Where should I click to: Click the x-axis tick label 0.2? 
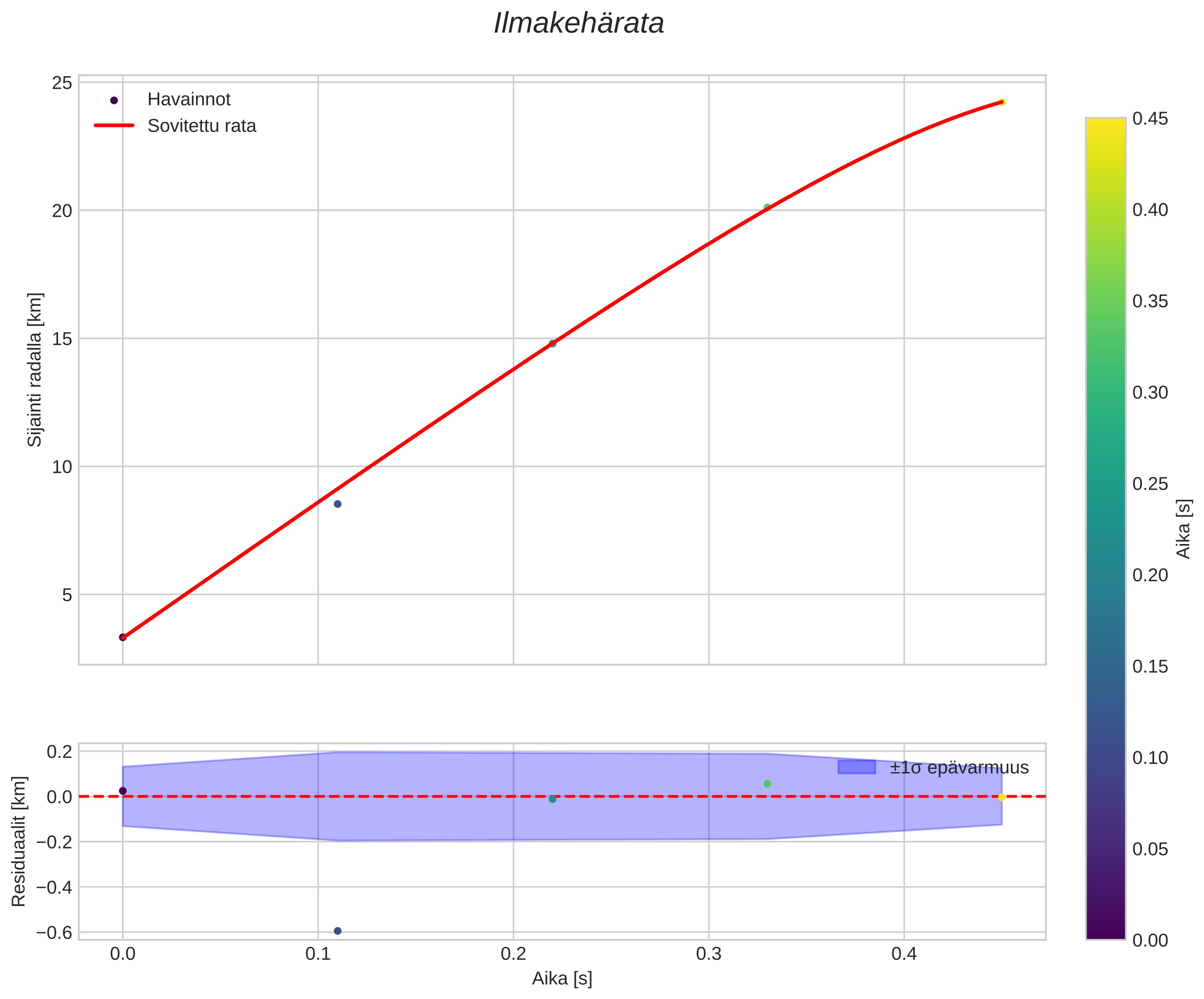[513, 954]
